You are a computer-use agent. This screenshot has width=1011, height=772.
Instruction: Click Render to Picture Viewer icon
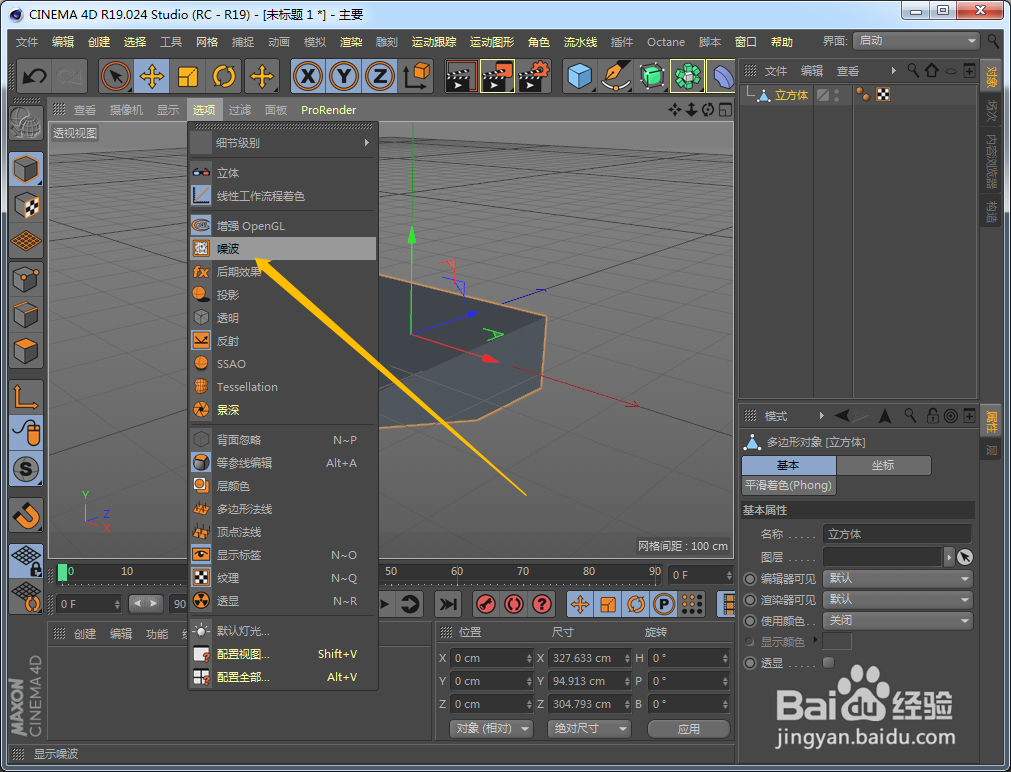tap(498, 77)
